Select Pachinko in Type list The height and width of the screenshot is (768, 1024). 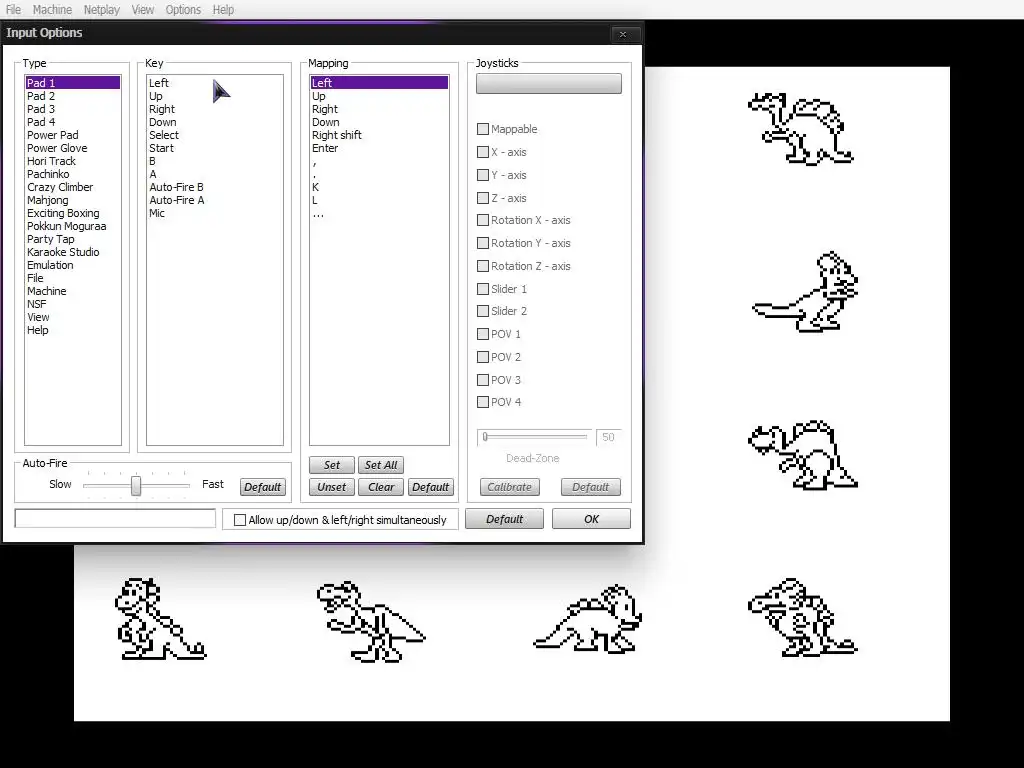(x=72, y=174)
